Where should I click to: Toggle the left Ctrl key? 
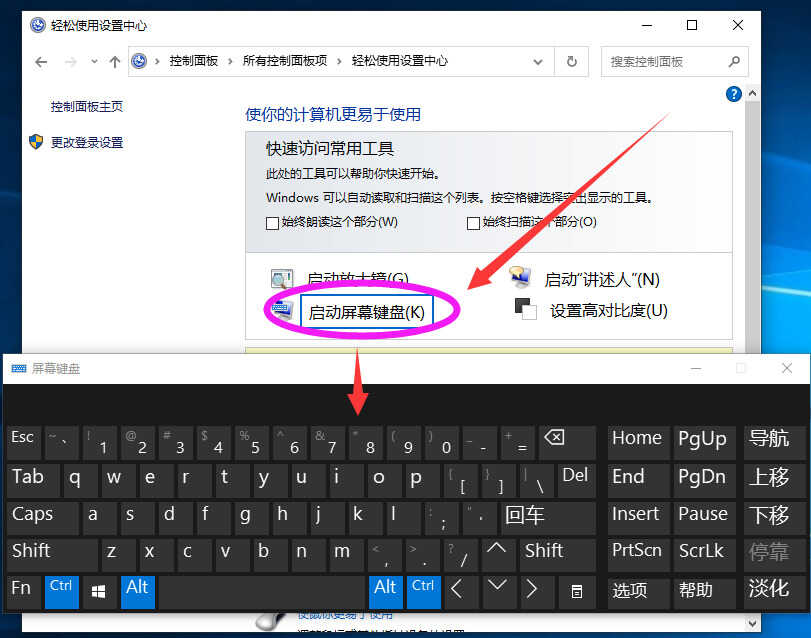coord(62,593)
